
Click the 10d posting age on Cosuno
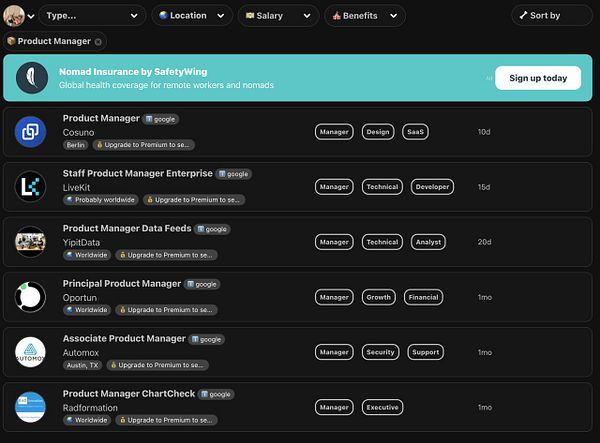coord(484,132)
